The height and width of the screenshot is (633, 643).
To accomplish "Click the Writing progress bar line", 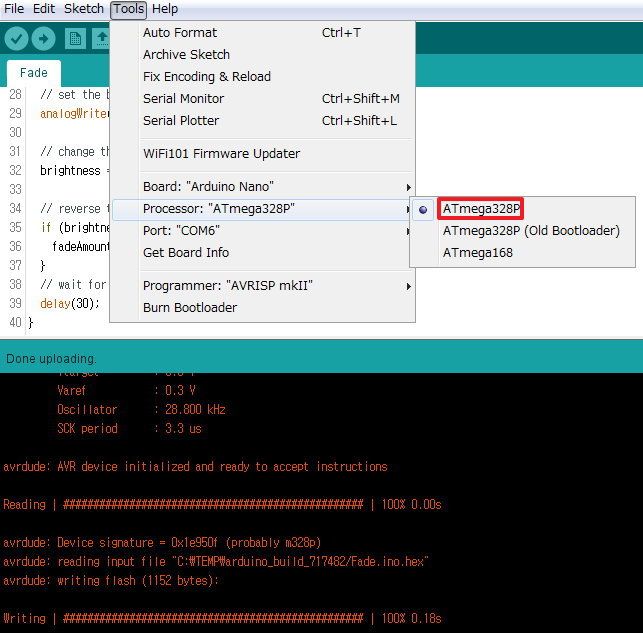I will pyautogui.click(x=222, y=619).
